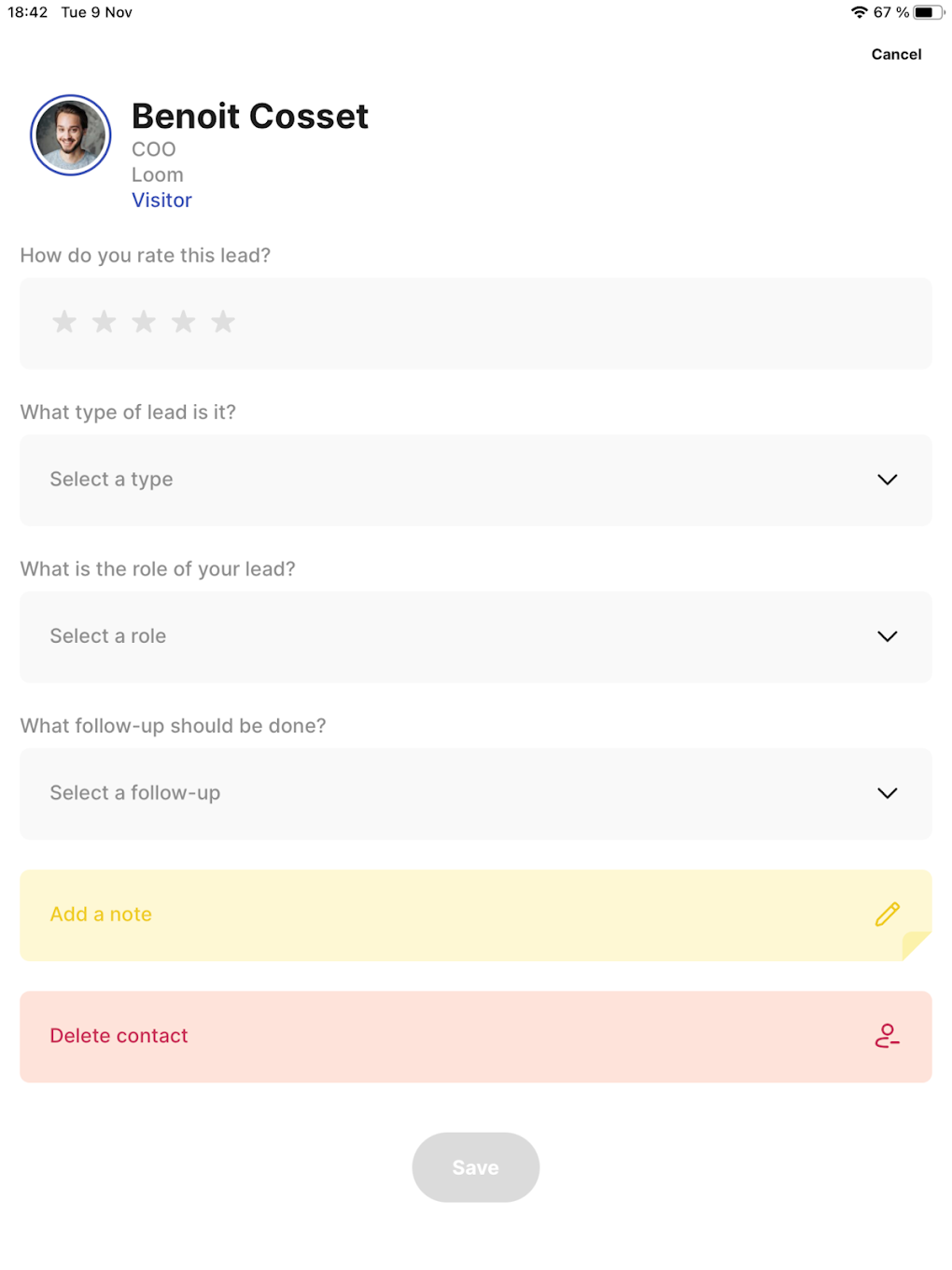Expand the follow-up chevron
Image resolution: width=952 pixels, height=1270 pixels.
point(888,793)
